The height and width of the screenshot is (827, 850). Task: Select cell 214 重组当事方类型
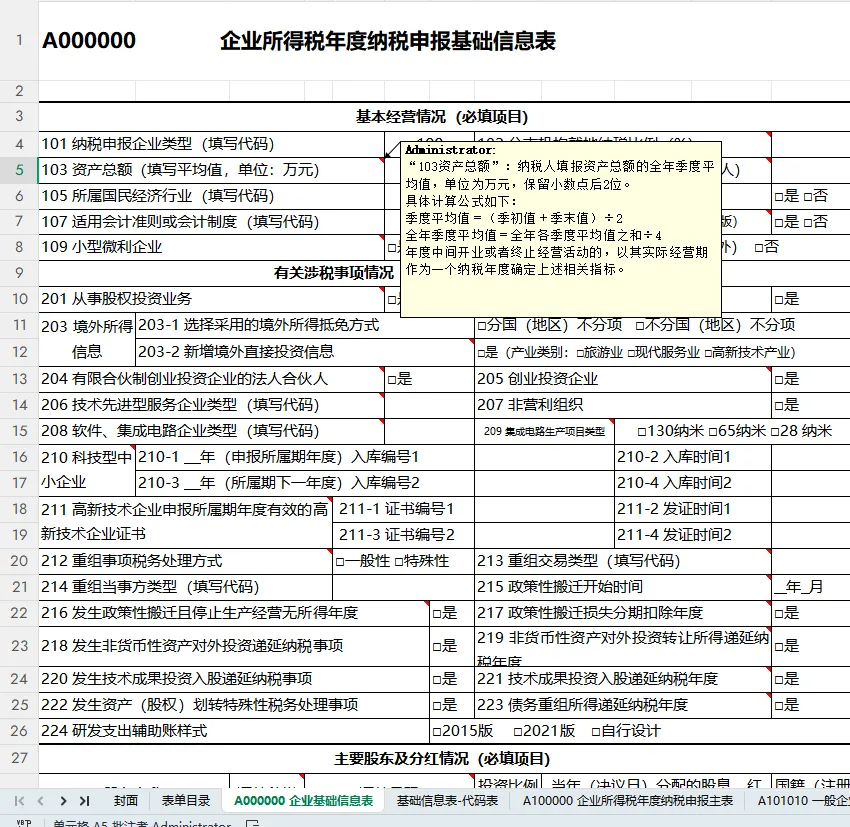185,587
